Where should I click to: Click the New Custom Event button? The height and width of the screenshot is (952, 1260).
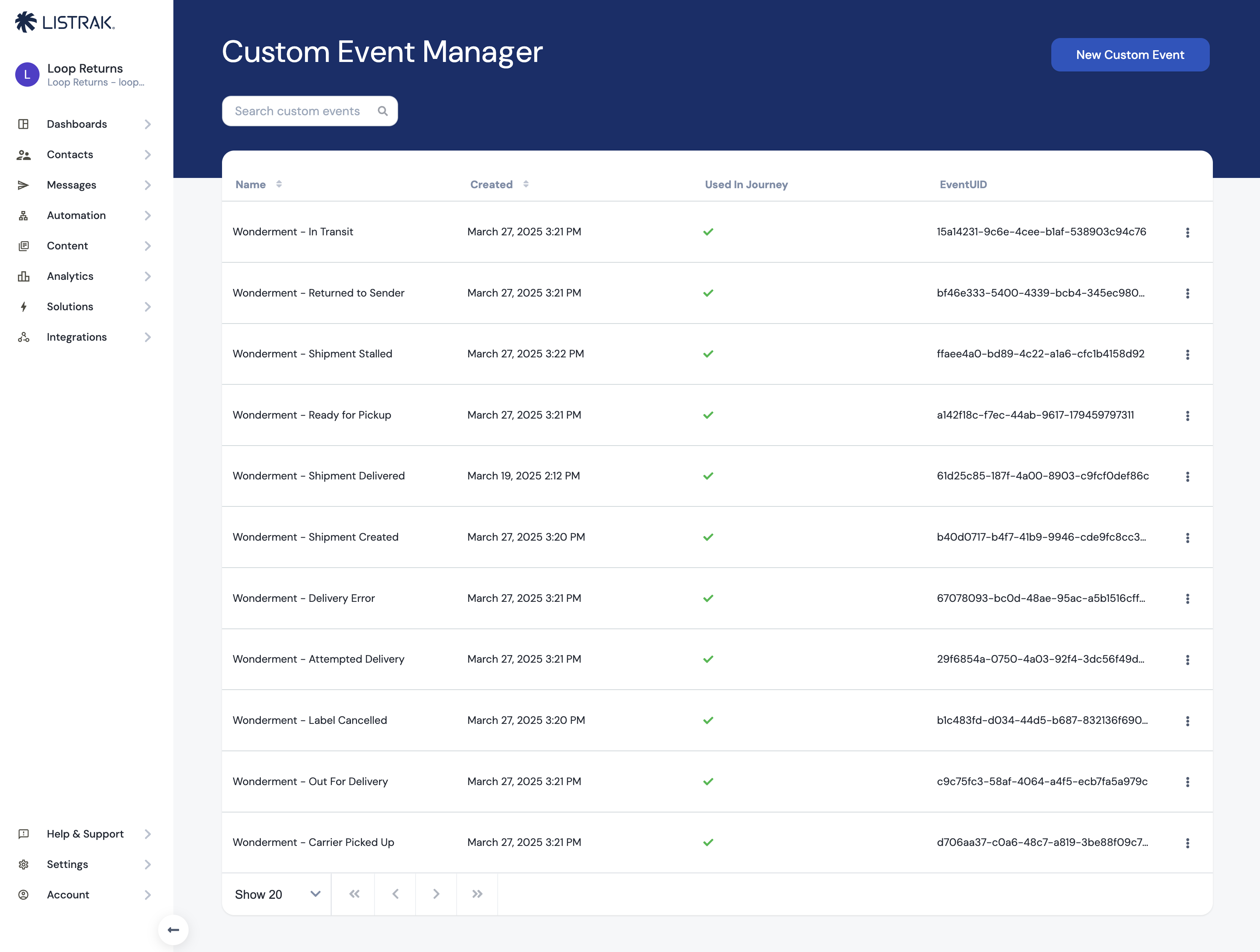1130,55
